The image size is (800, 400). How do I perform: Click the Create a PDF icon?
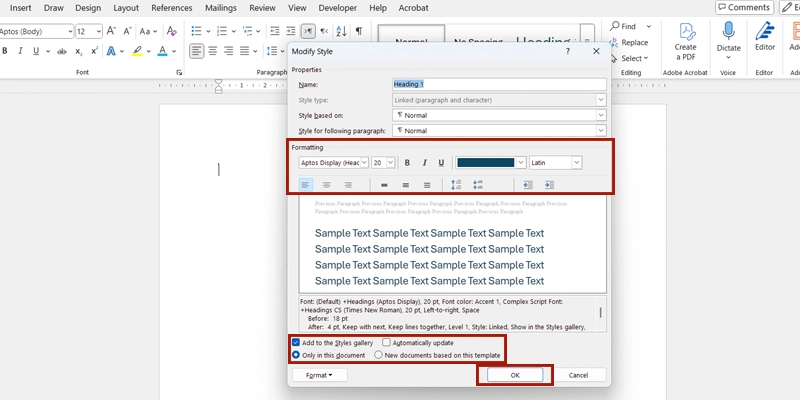click(686, 32)
